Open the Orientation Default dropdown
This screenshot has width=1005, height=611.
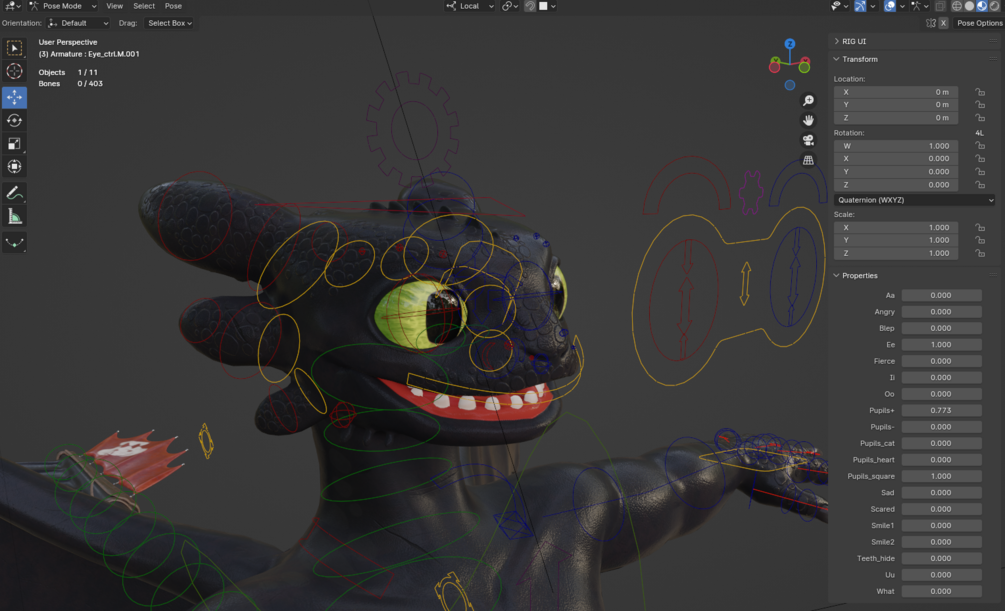coord(78,23)
